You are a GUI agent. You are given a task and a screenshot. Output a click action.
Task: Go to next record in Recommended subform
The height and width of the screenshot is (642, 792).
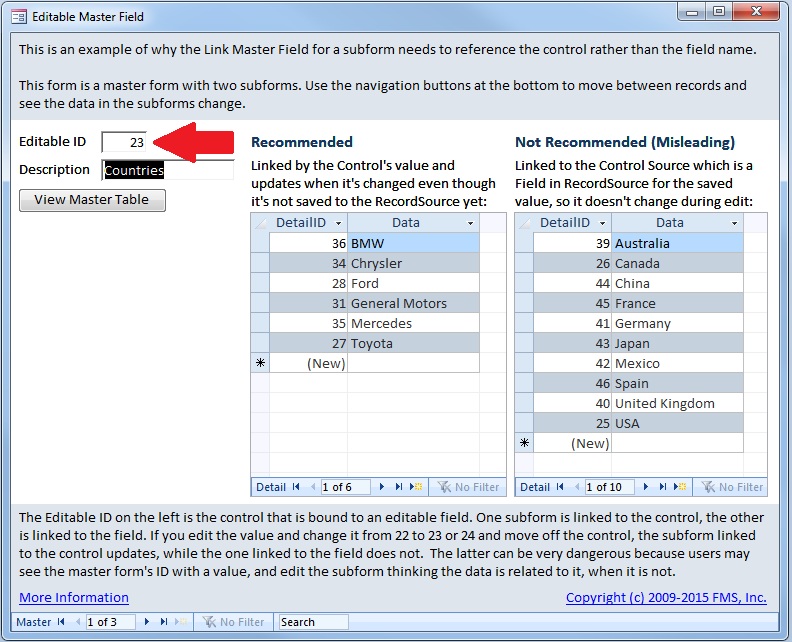pos(383,487)
